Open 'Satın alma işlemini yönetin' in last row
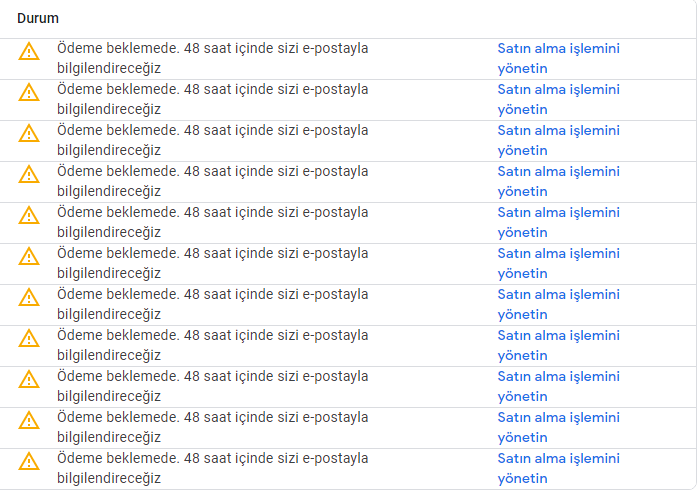 click(558, 468)
